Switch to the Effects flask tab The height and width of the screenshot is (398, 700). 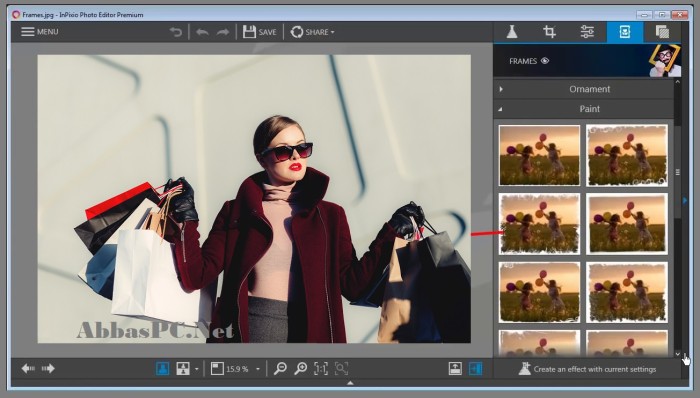click(512, 32)
